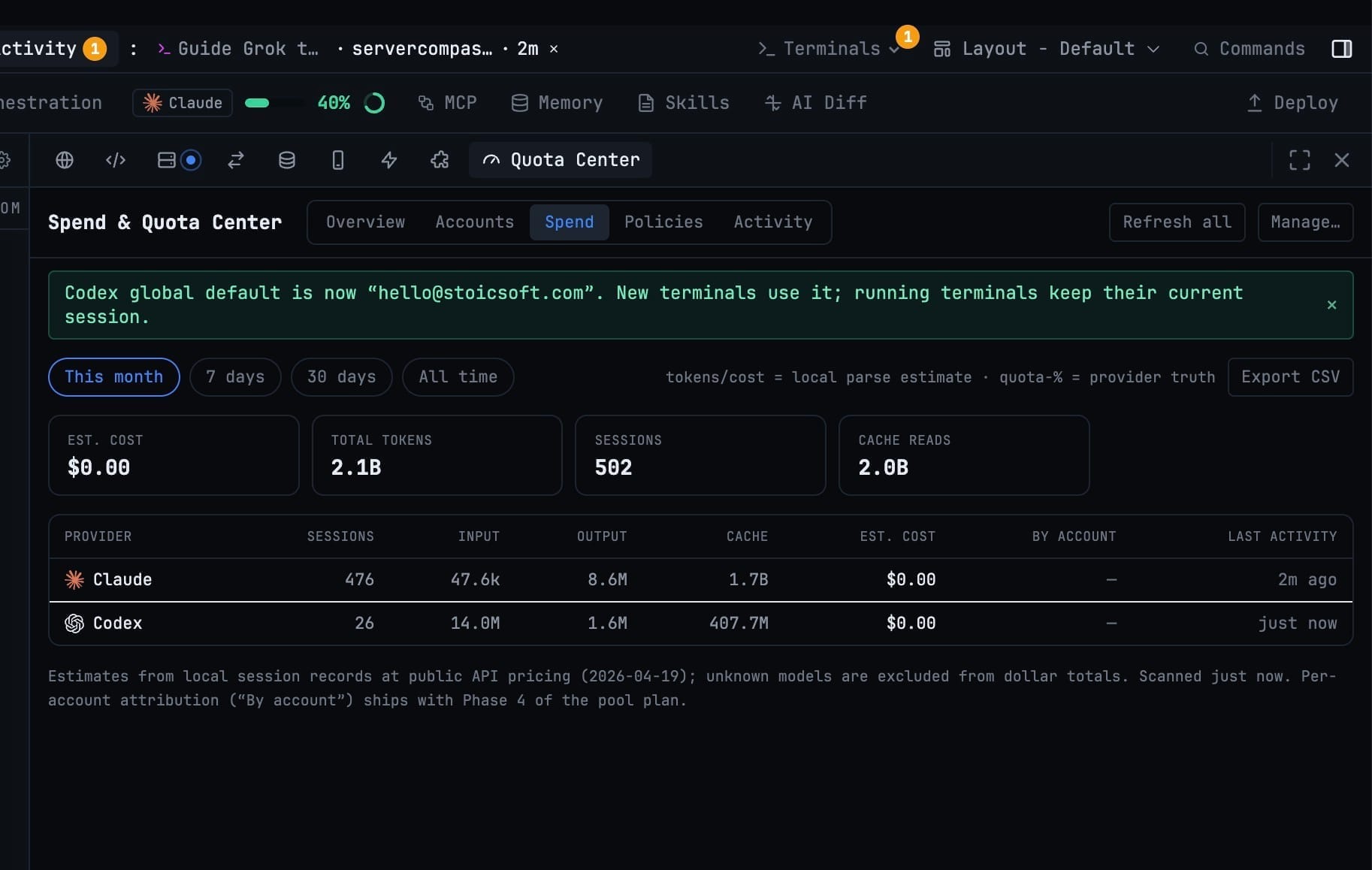Click the lightning bolt icon
Viewport: 1372px width, 870px height.
tap(389, 160)
